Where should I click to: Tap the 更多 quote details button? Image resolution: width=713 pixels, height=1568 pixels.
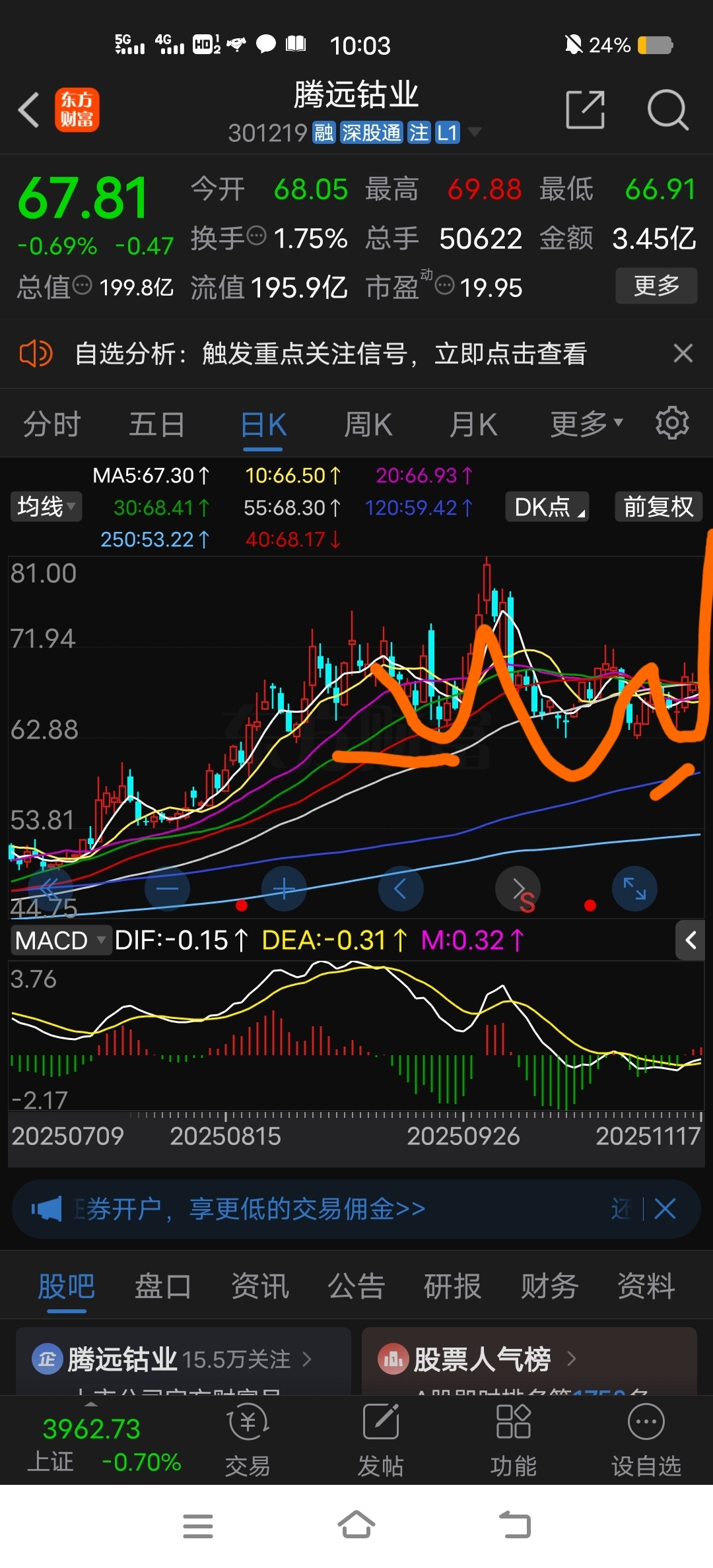(656, 286)
